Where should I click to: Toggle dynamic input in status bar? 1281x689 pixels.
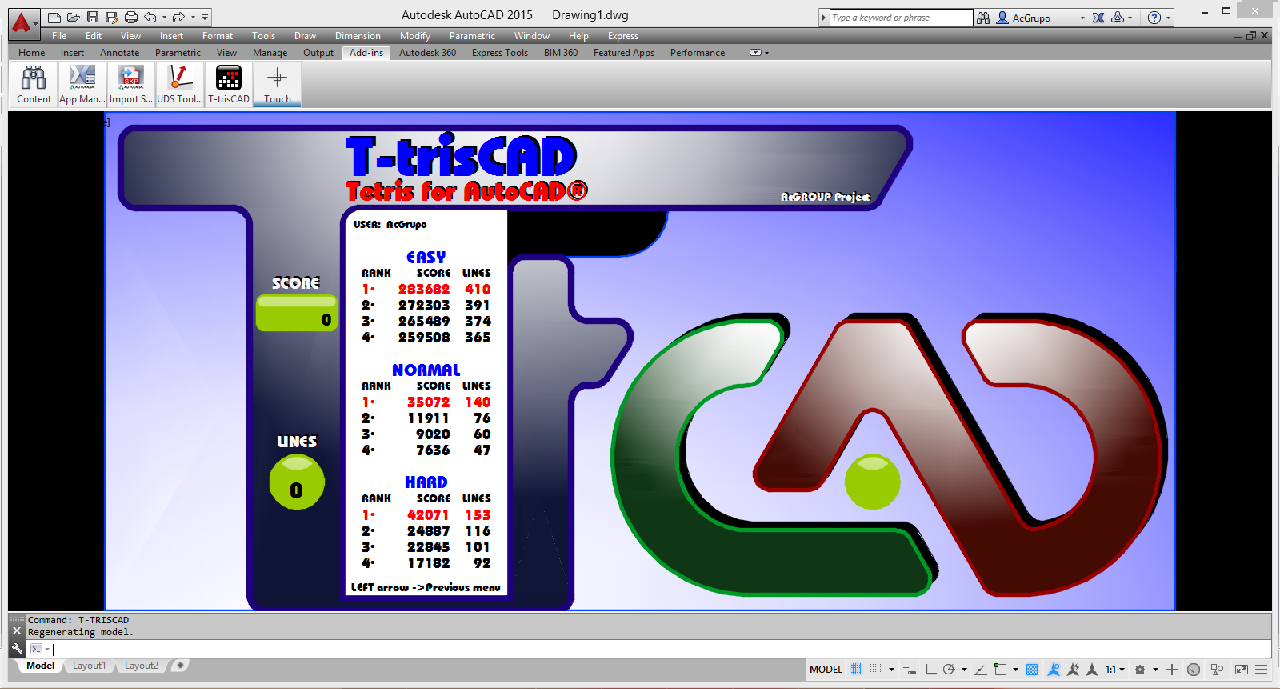coord(909,669)
